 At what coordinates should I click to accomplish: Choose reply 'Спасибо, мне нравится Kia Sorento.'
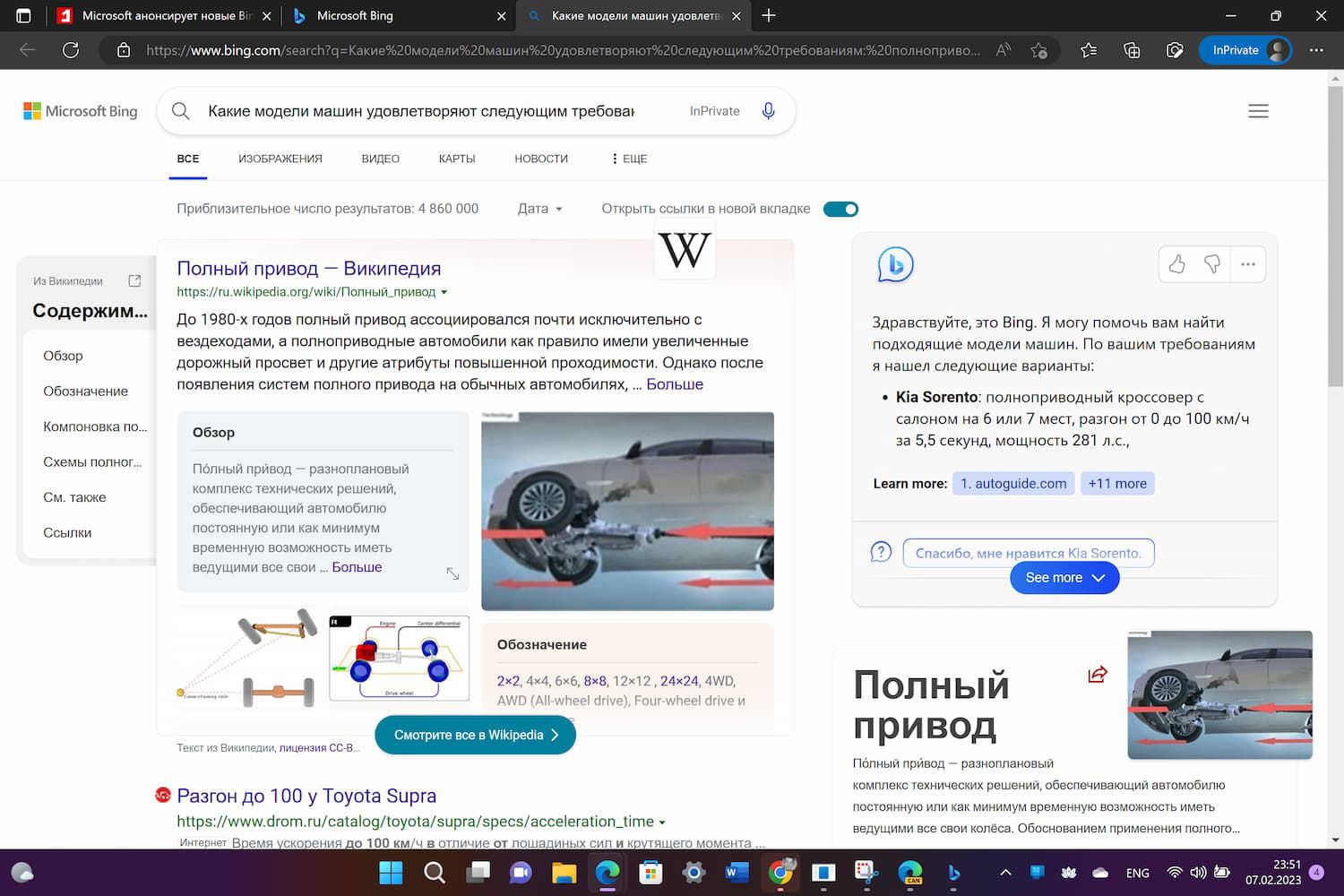(1029, 553)
